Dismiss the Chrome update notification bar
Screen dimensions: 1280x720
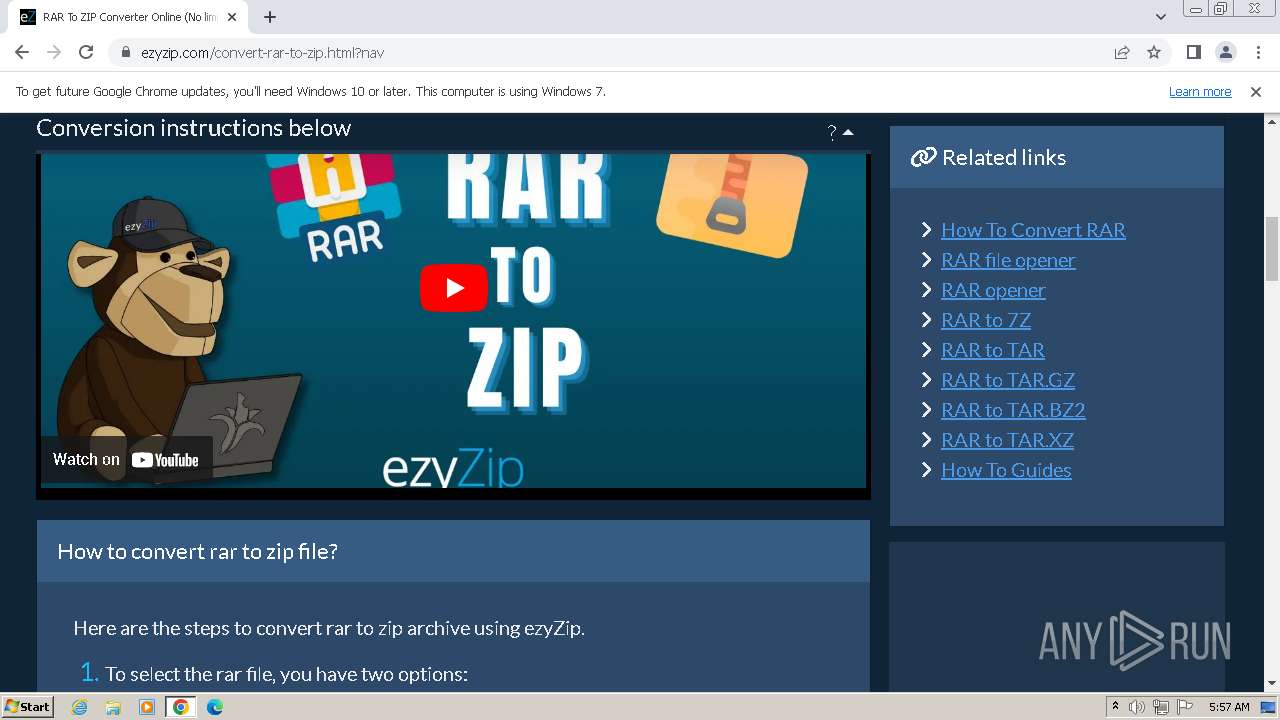pos(1256,92)
